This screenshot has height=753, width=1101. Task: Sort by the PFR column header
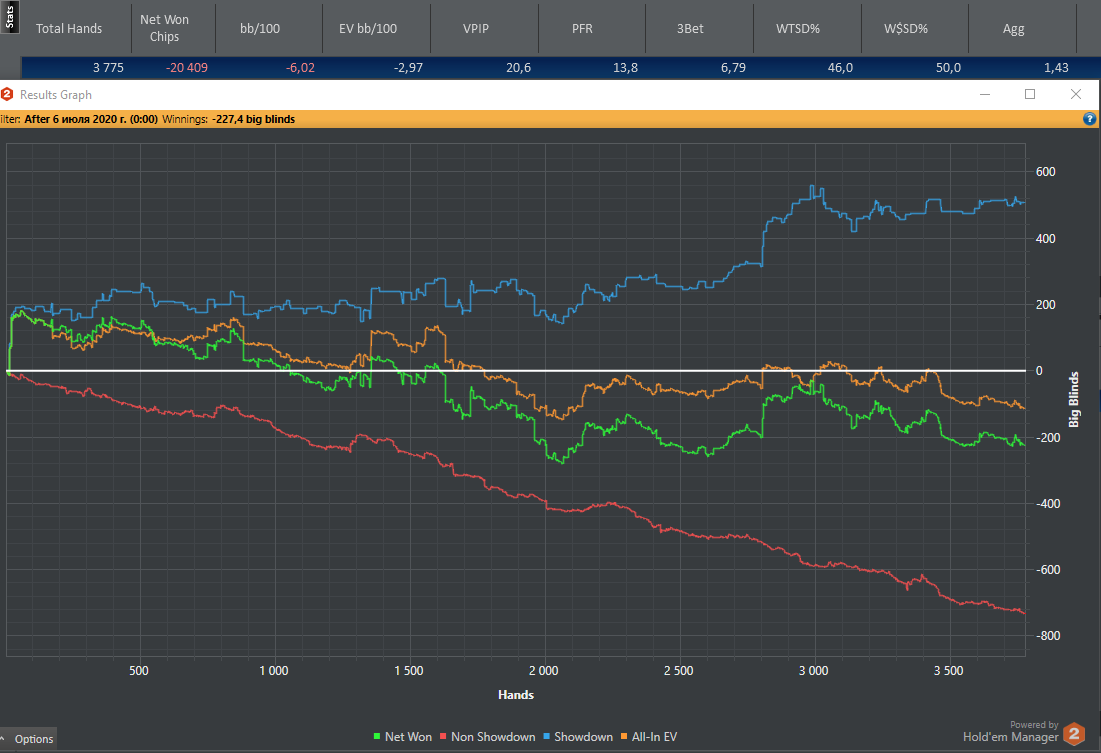click(582, 28)
